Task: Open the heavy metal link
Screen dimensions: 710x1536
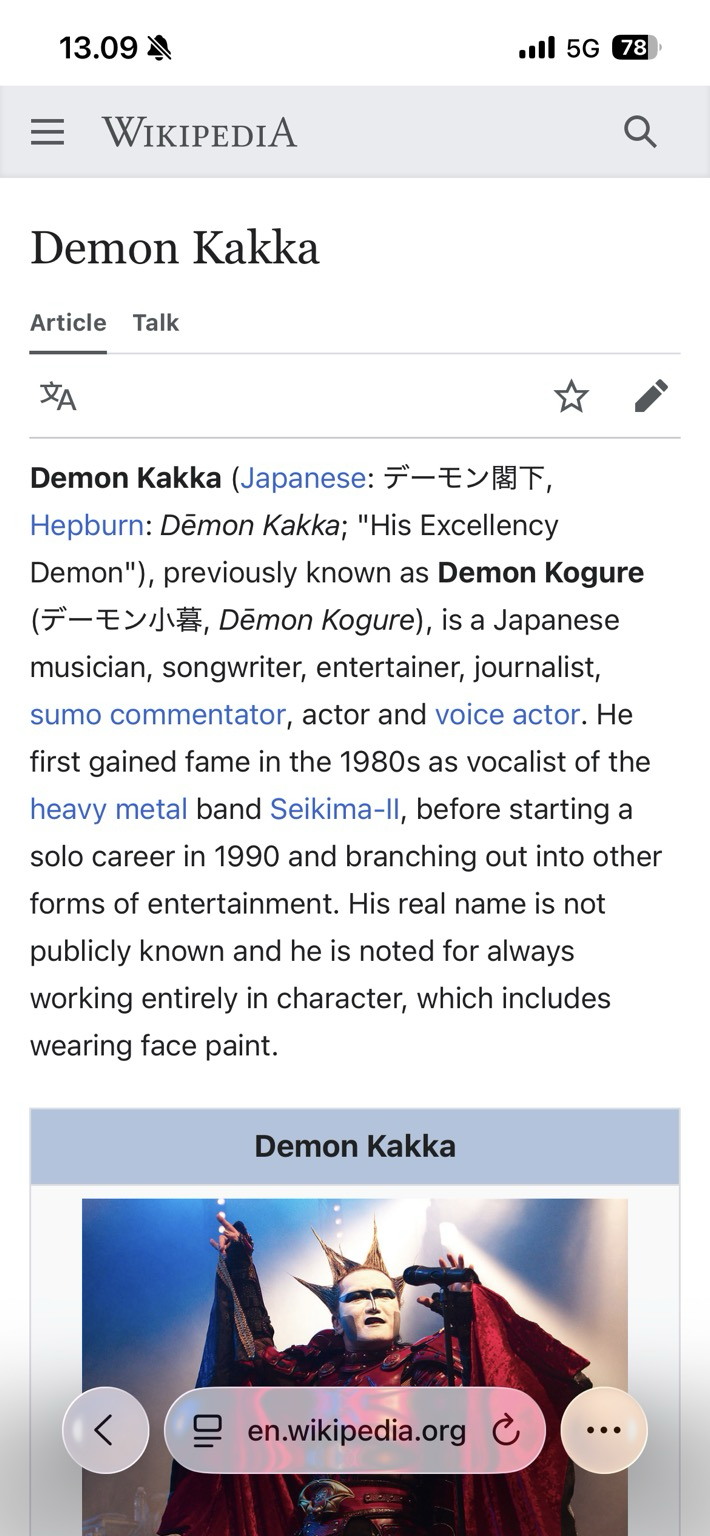Action: (108, 809)
